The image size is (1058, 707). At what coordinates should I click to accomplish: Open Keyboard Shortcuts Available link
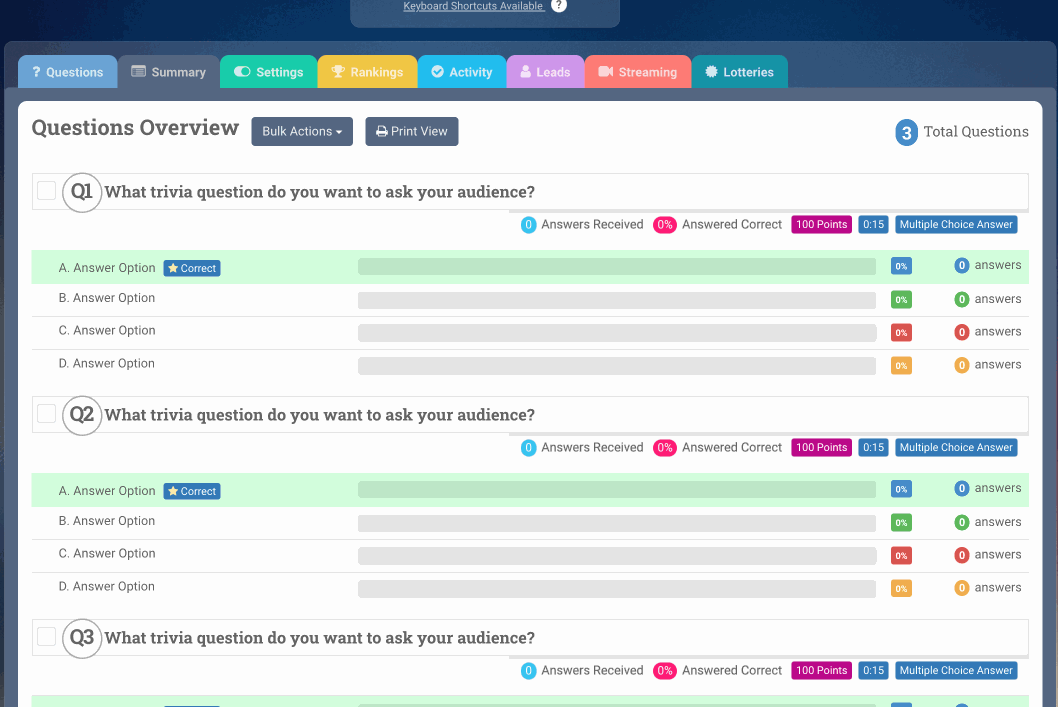[474, 6]
